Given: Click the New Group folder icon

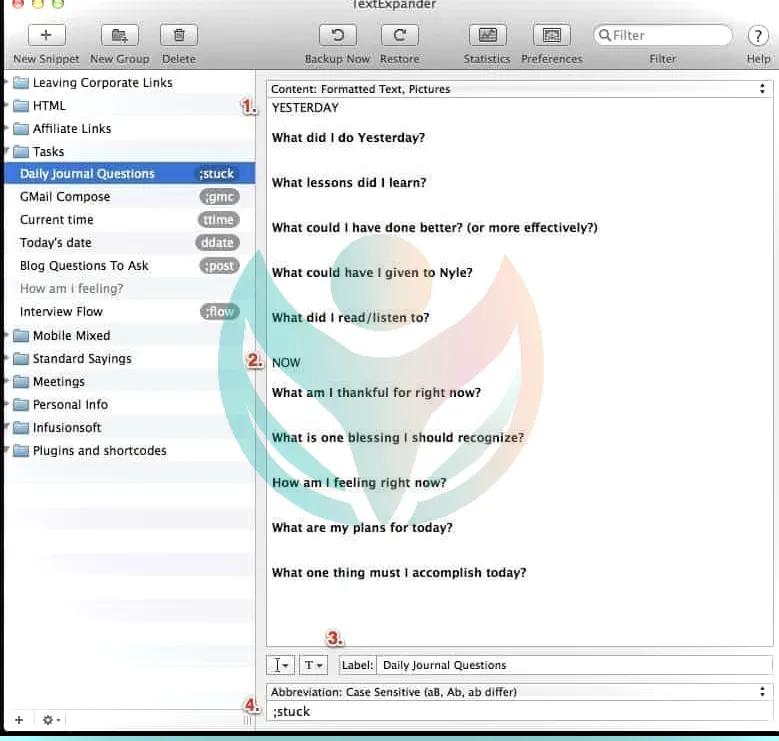Looking at the screenshot, I should pyautogui.click(x=119, y=36).
